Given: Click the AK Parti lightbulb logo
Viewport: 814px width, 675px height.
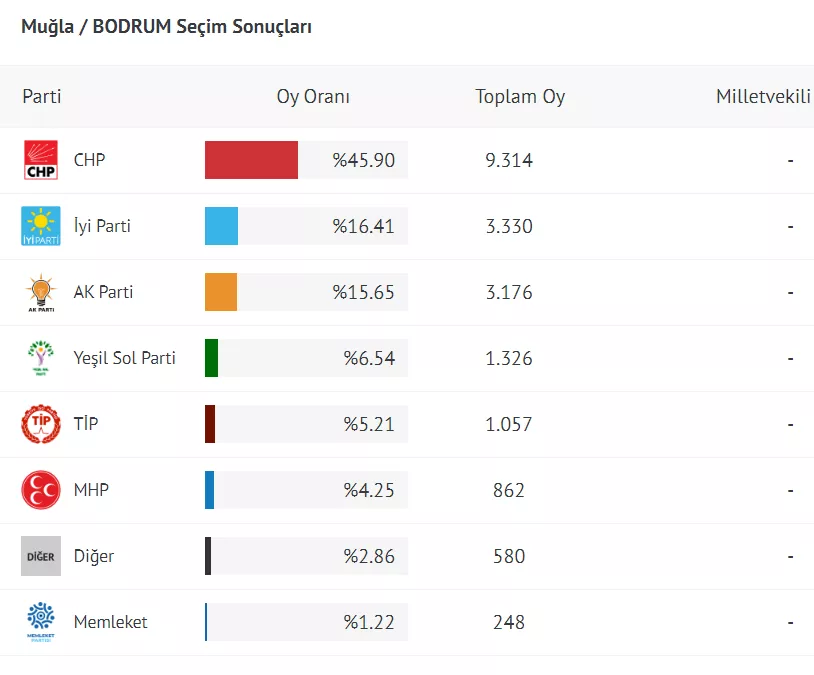Looking at the screenshot, I should tap(41, 292).
